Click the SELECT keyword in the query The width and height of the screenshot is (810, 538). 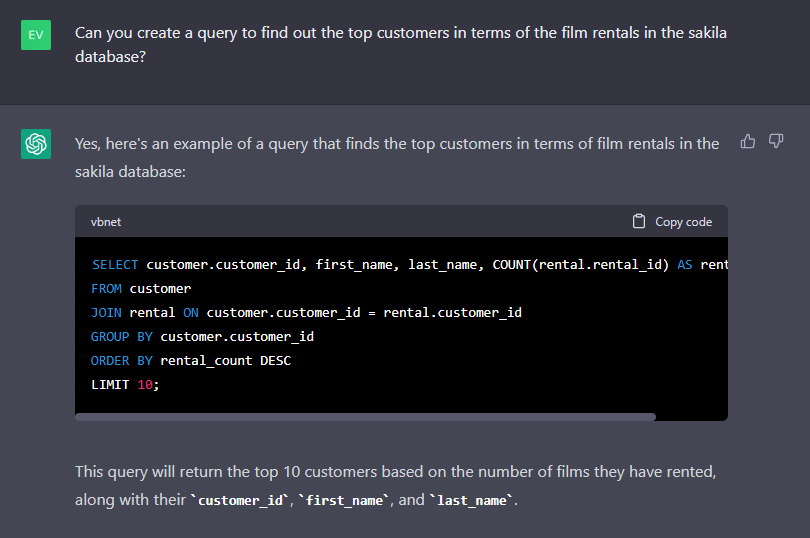coord(115,265)
